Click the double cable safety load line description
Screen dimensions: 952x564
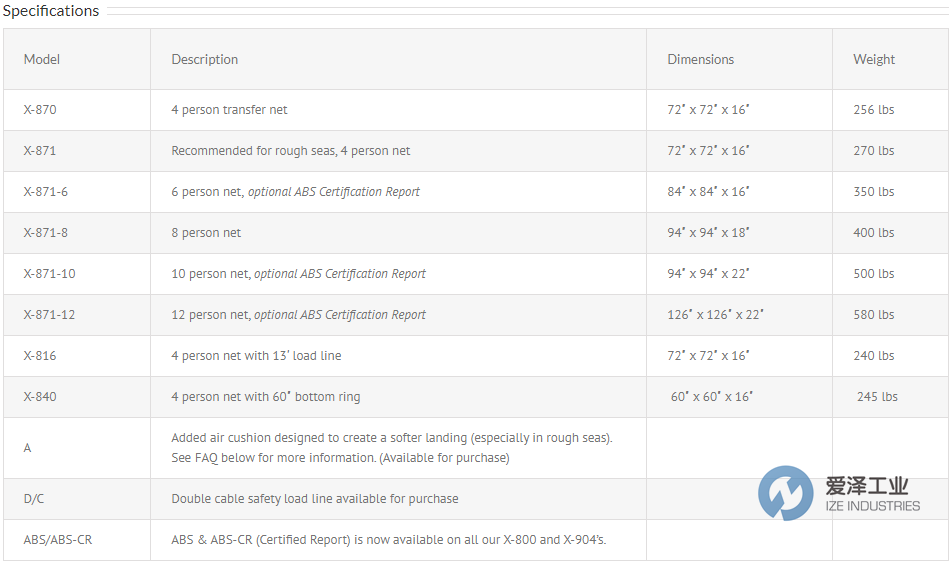315,499
